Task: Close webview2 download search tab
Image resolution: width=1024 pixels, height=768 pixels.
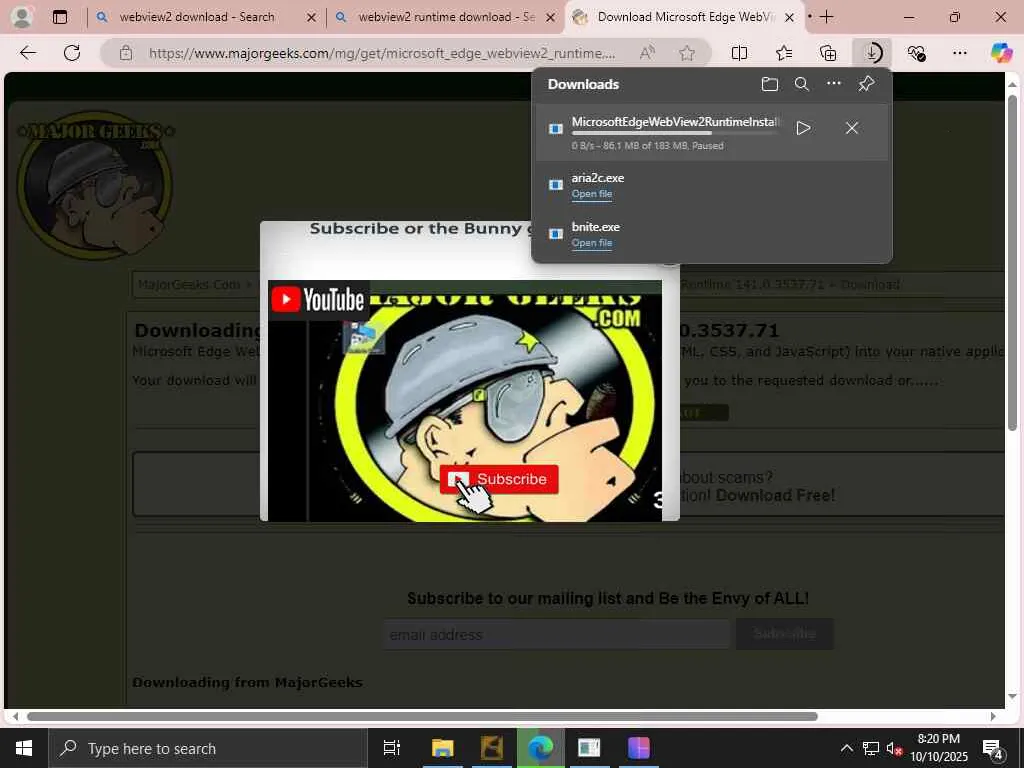Action: (312, 18)
